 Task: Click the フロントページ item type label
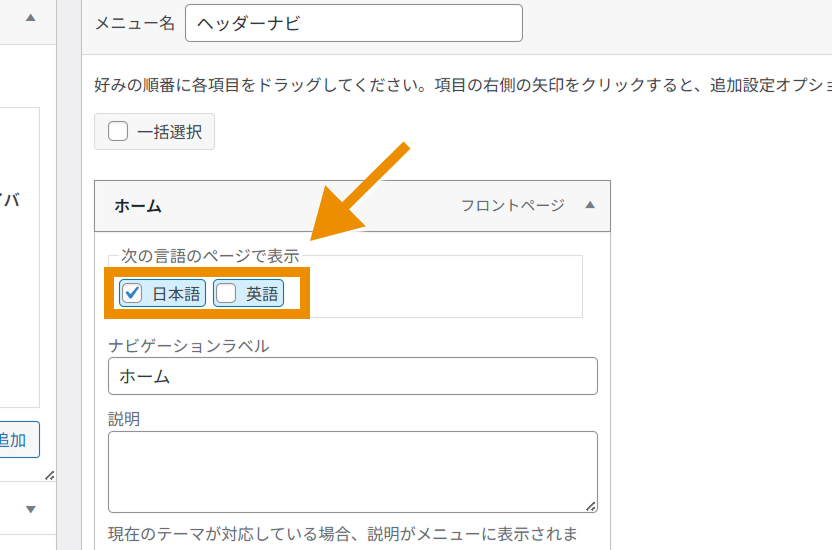tap(512, 206)
